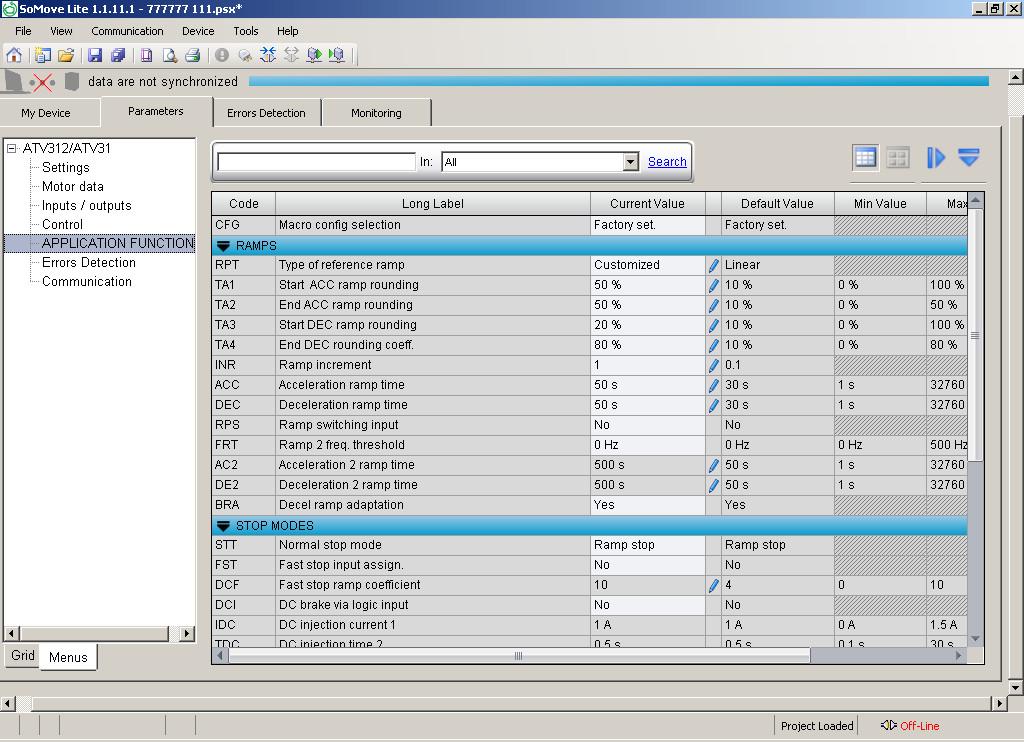Click the parameter table horizontal scrollbar thumb
The height and width of the screenshot is (742, 1024).
point(519,656)
